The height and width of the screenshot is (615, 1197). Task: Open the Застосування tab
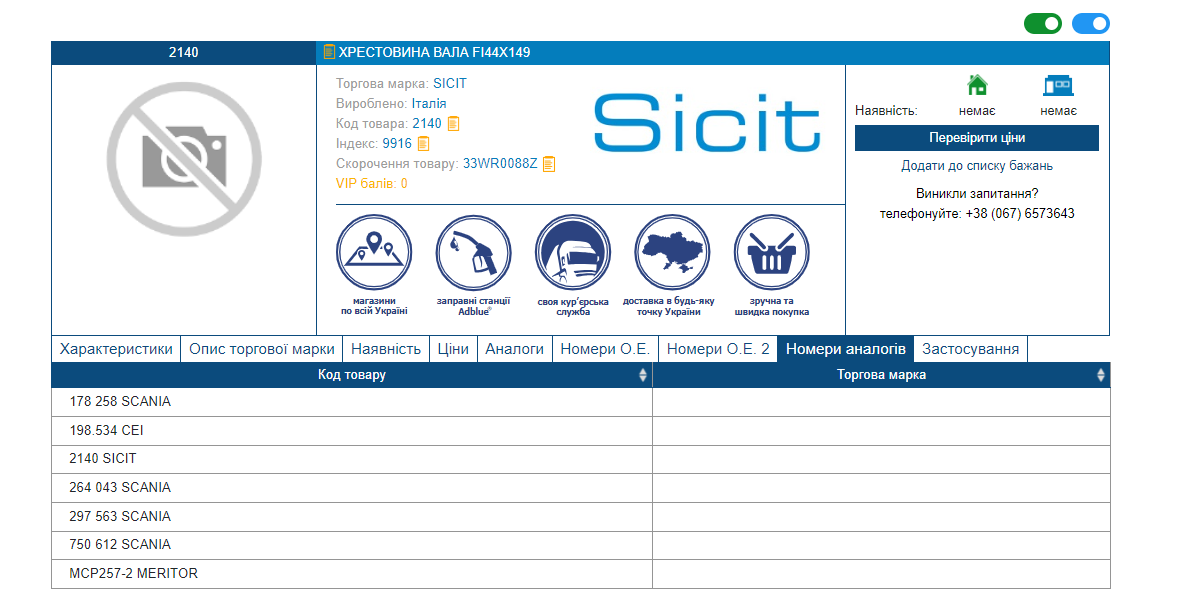pyautogui.click(x=971, y=349)
